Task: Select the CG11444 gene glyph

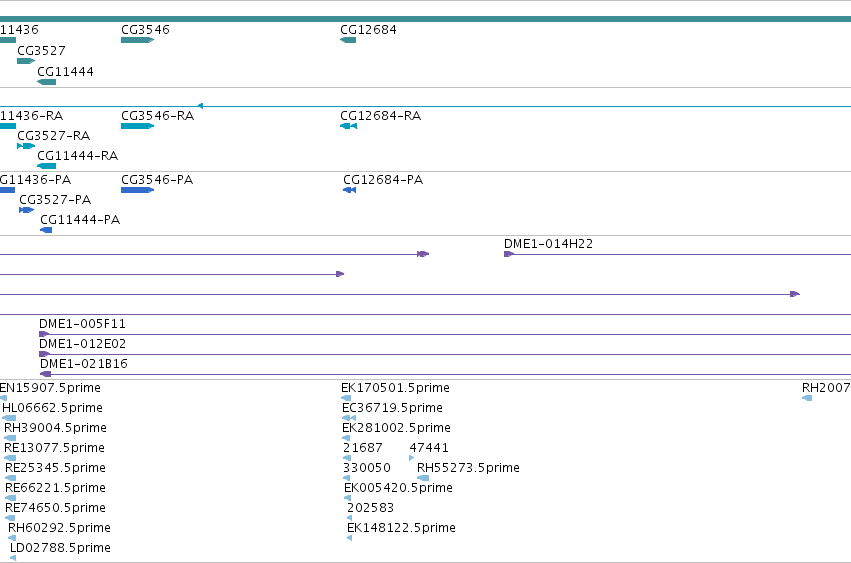Action: (47, 82)
